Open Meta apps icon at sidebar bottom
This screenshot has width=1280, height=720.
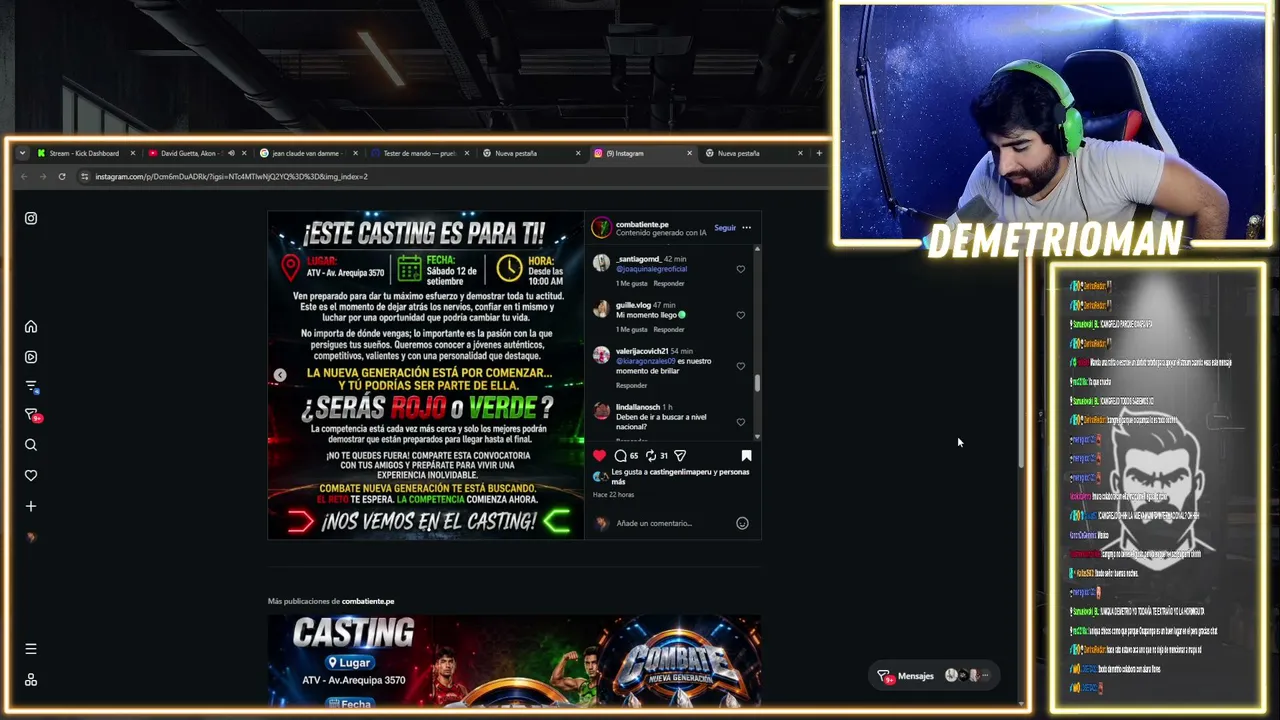pos(31,680)
